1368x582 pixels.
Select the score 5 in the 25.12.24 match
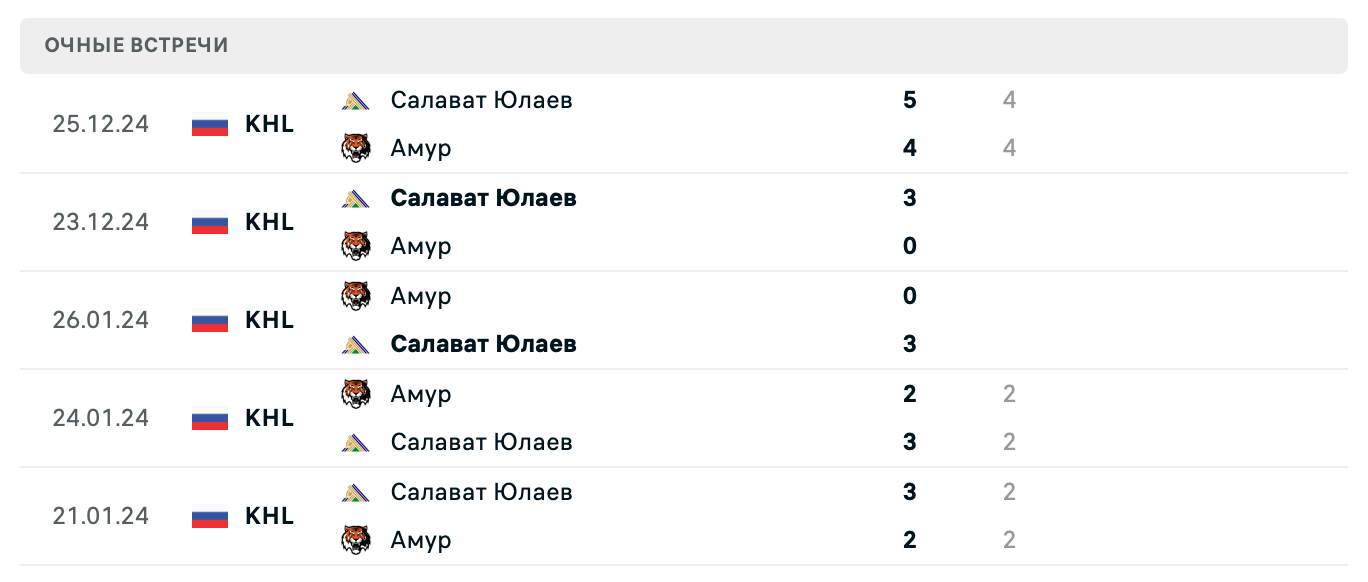coord(908,100)
